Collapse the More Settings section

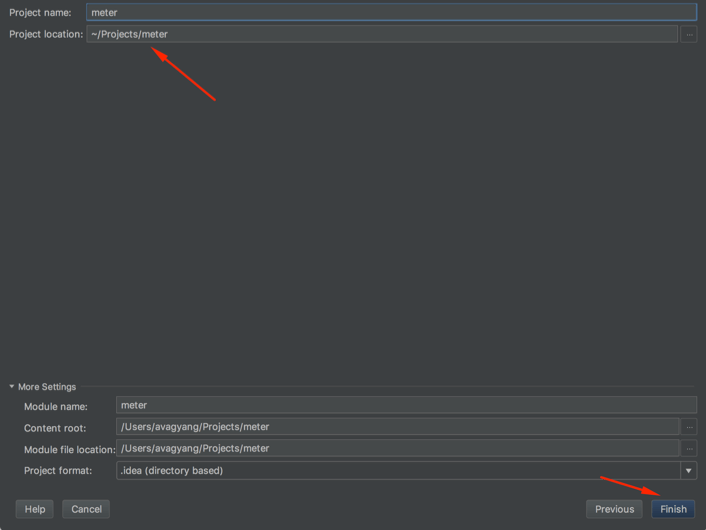pyautogui.click(x=13, y=387)
